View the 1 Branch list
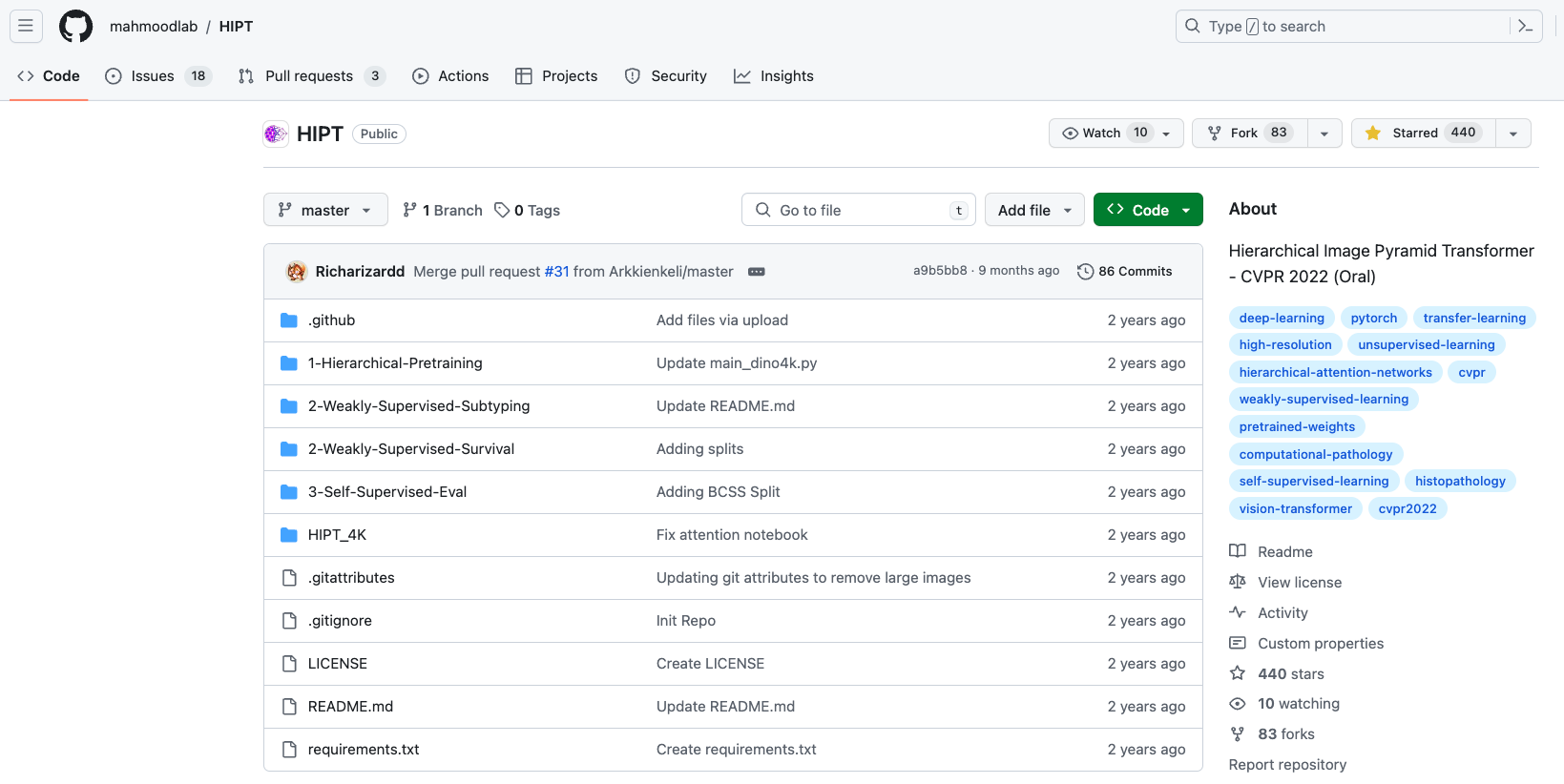Screen dimensions: 1564x784 tap(443, 210)
